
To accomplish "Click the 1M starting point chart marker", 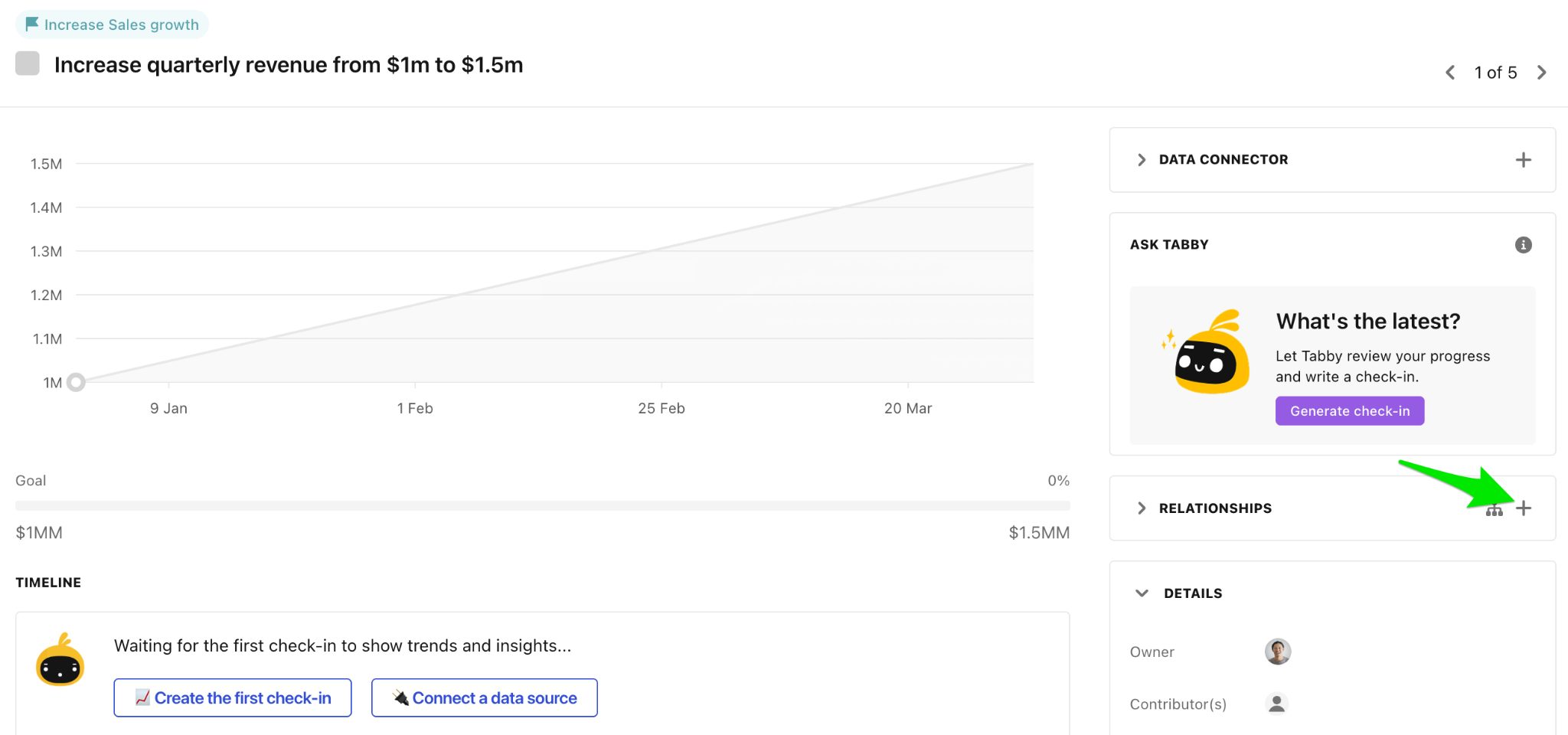I will (x=76, y=382).
